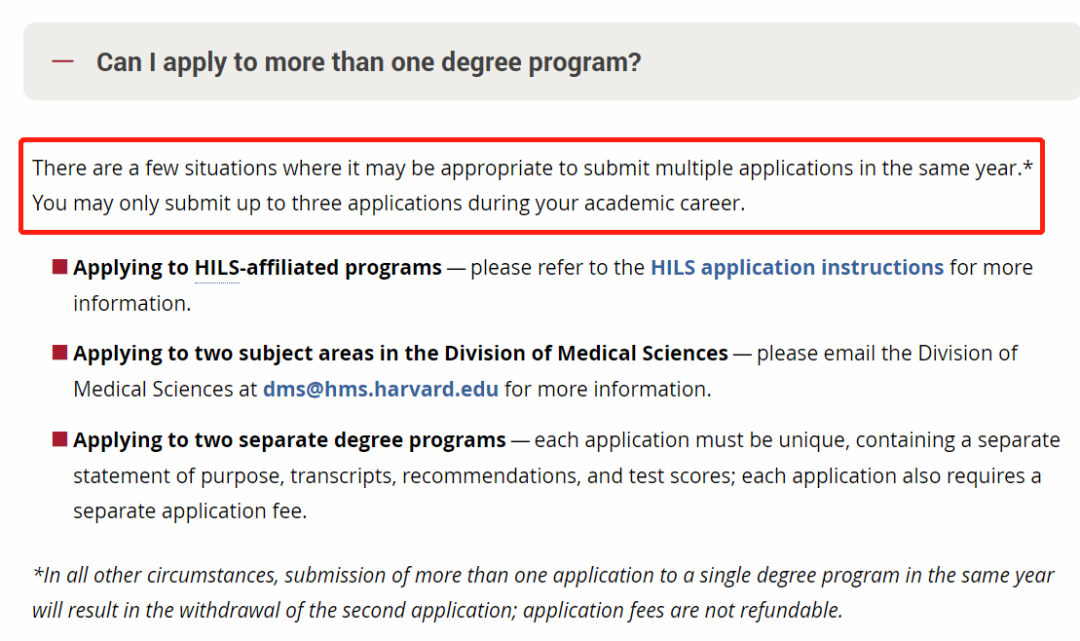
Task: Click the red bullet beside HILS-affiliated programs
Action: coord(60,266)
